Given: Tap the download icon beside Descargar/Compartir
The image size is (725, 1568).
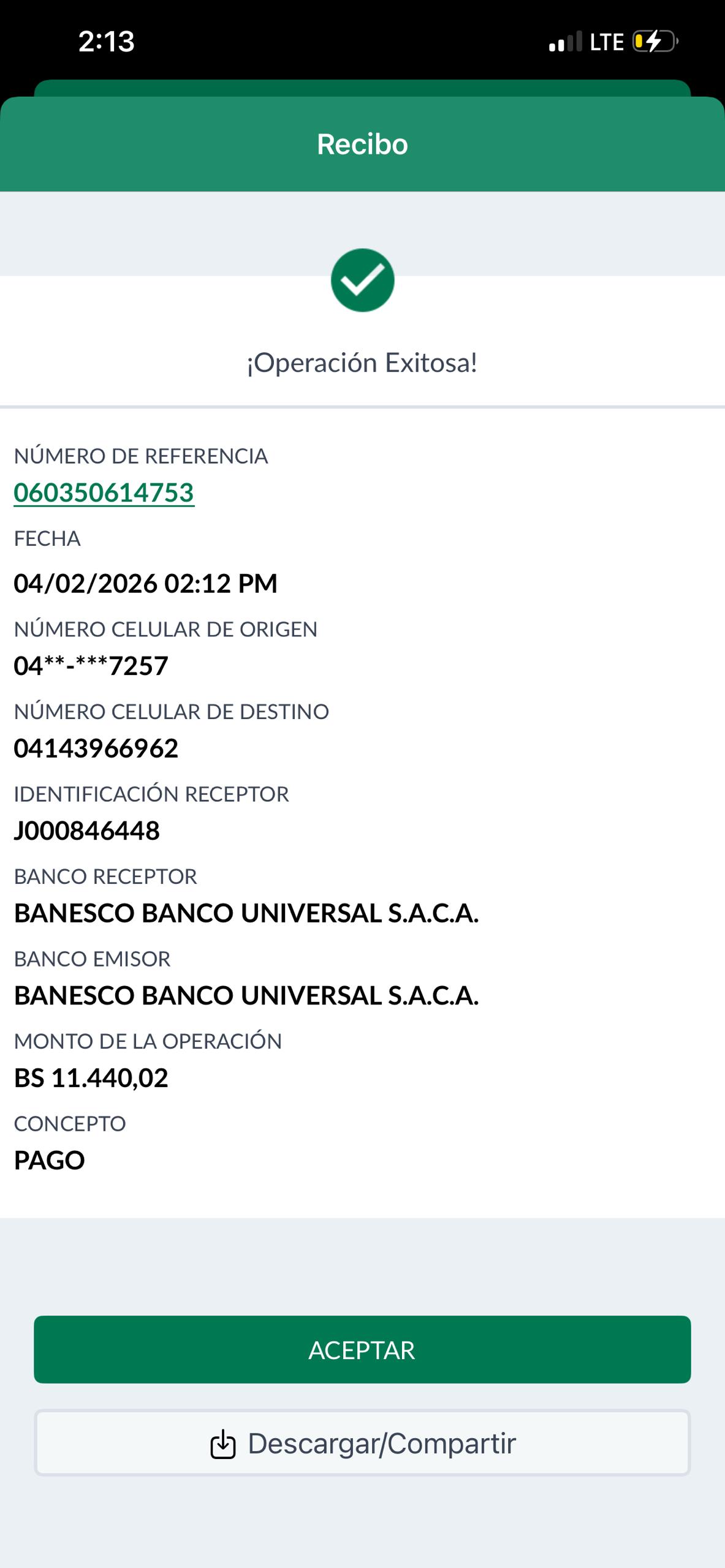Looking at the screenshot, I should pos(223,1444).
